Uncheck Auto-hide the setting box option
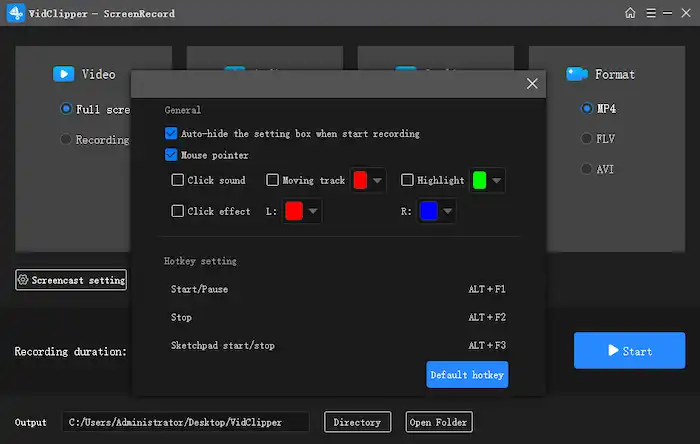700x444 pixels. (171, 133)
